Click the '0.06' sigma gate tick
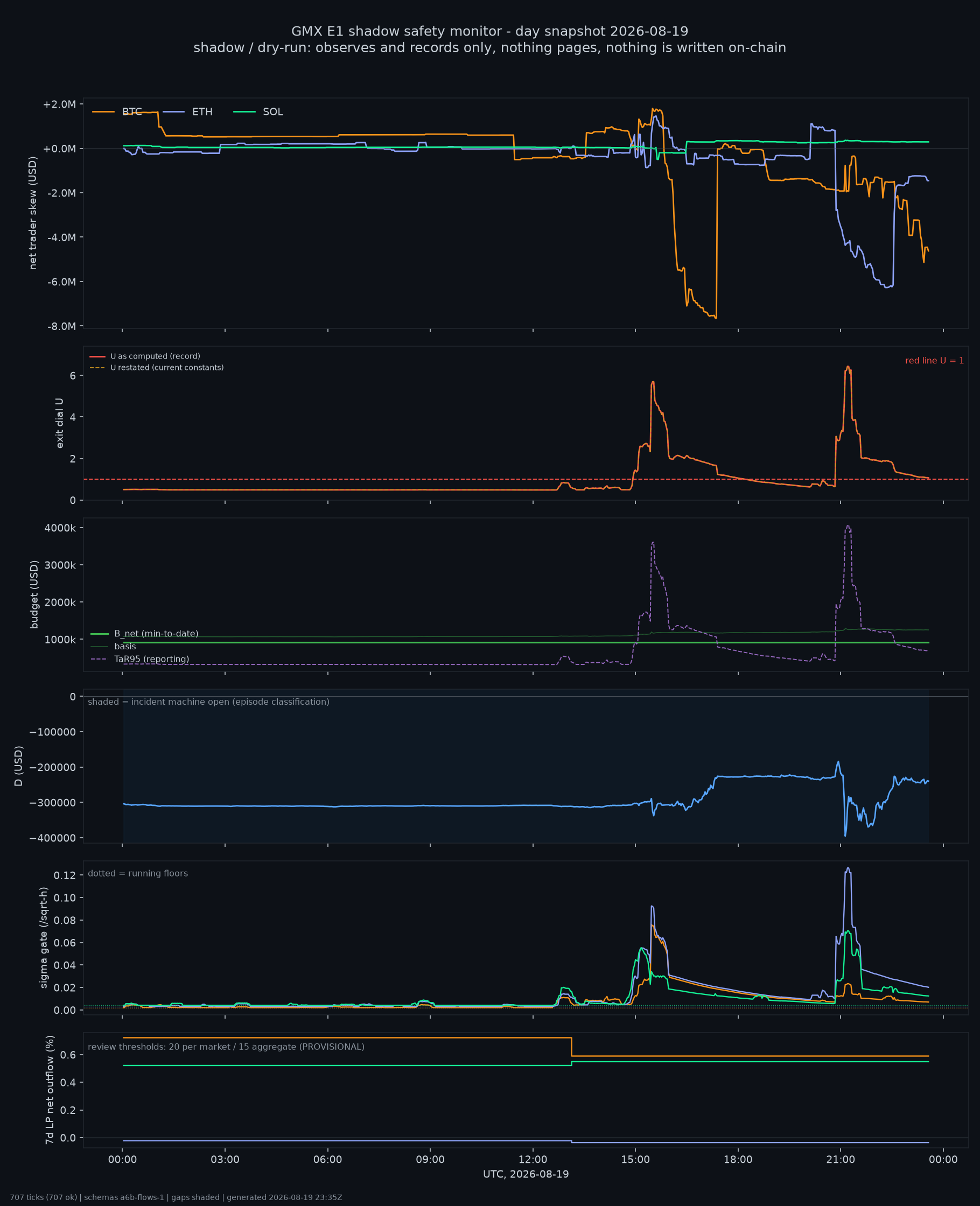Image resolution: width=980 pixels, height=1206 pixels. point(65,943)
